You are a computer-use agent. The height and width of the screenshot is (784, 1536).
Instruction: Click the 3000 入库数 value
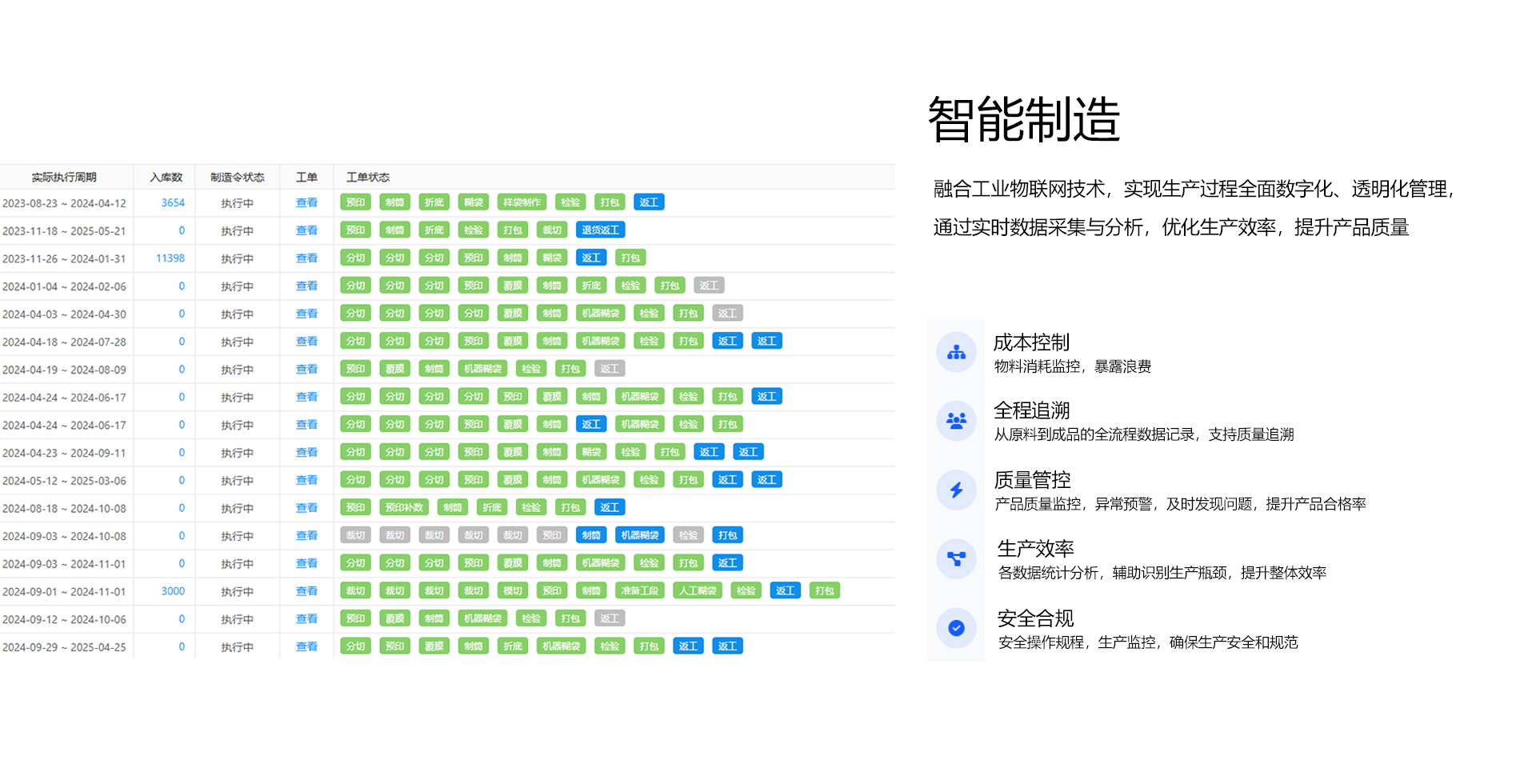[173, 591]
